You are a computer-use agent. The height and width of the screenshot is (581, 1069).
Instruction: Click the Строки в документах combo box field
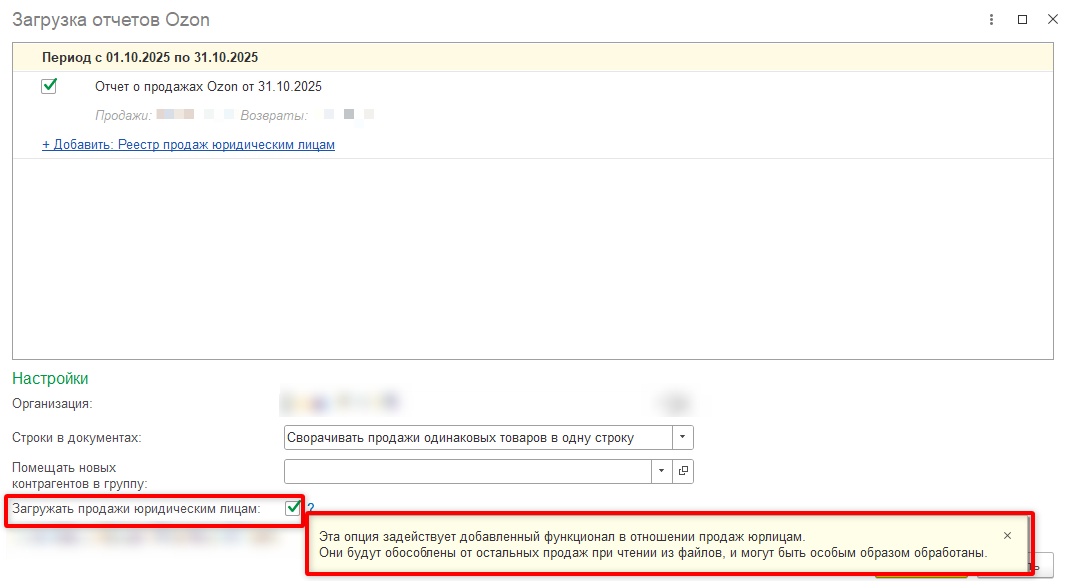coord(478,437)
